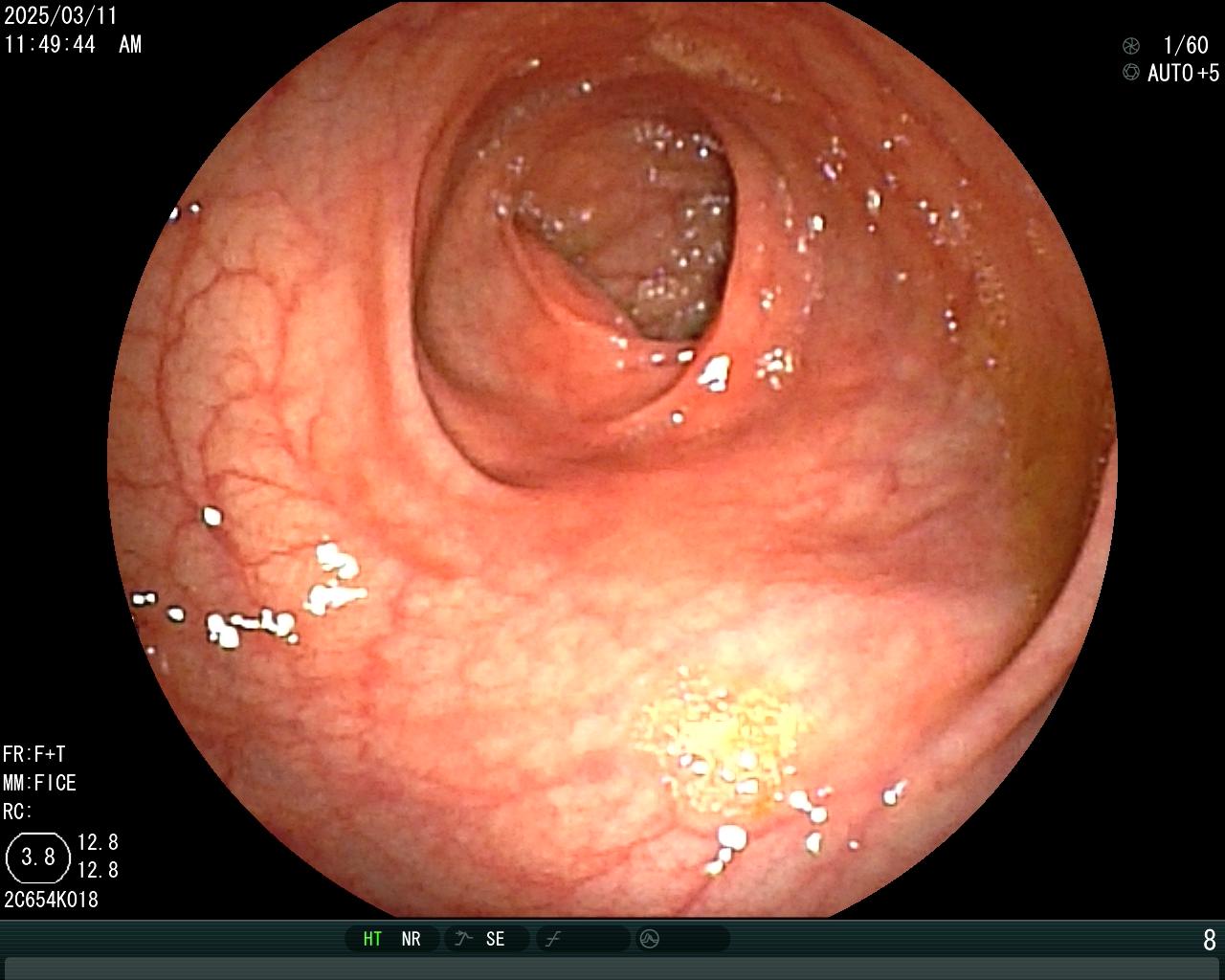This screenshot has height=980, width=1225.
Task: Toggle the green HT indicator
Action: (372, 939)
